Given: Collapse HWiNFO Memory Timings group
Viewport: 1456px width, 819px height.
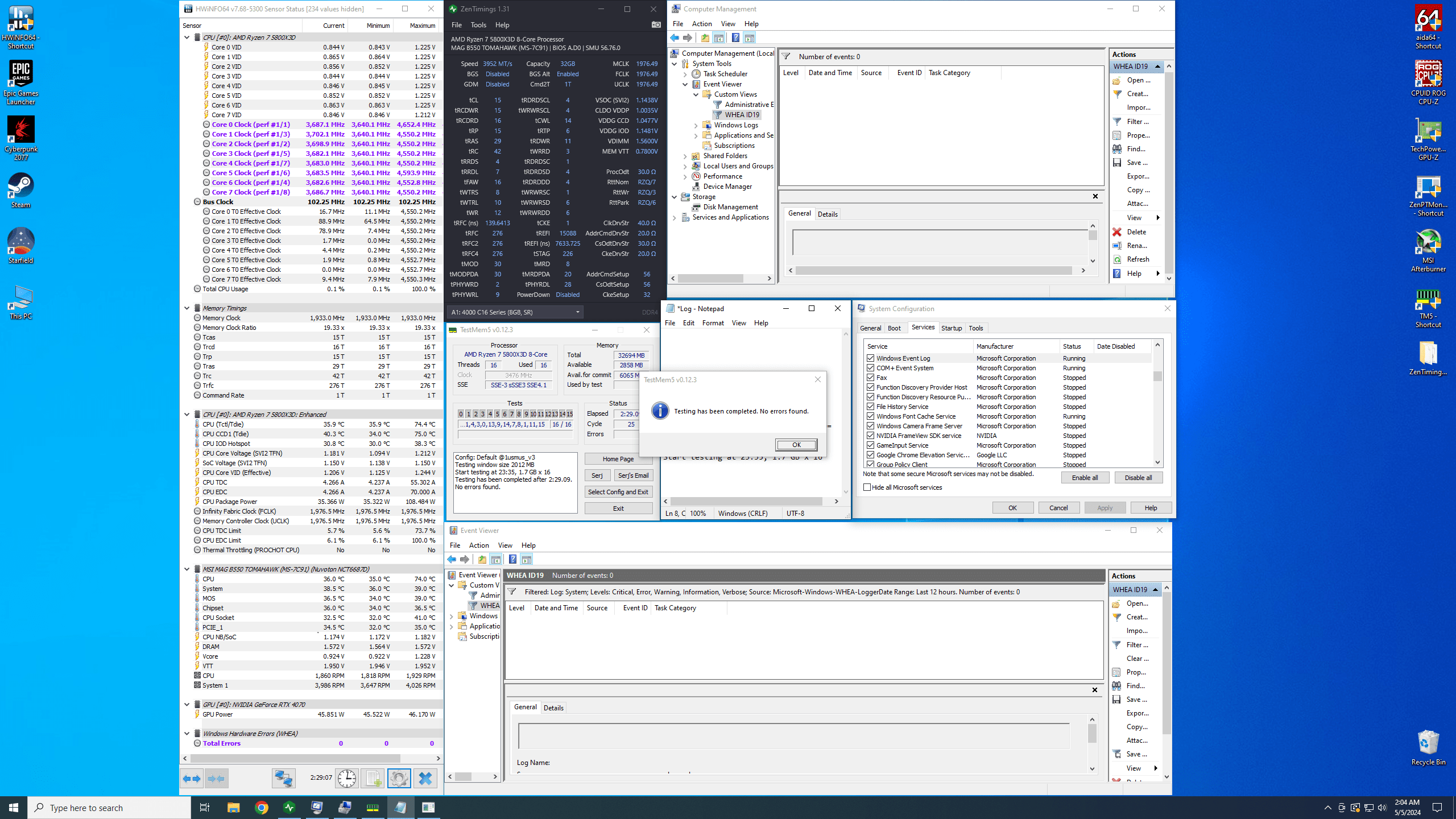Looking at the screenshot, I should coord(187,308).
